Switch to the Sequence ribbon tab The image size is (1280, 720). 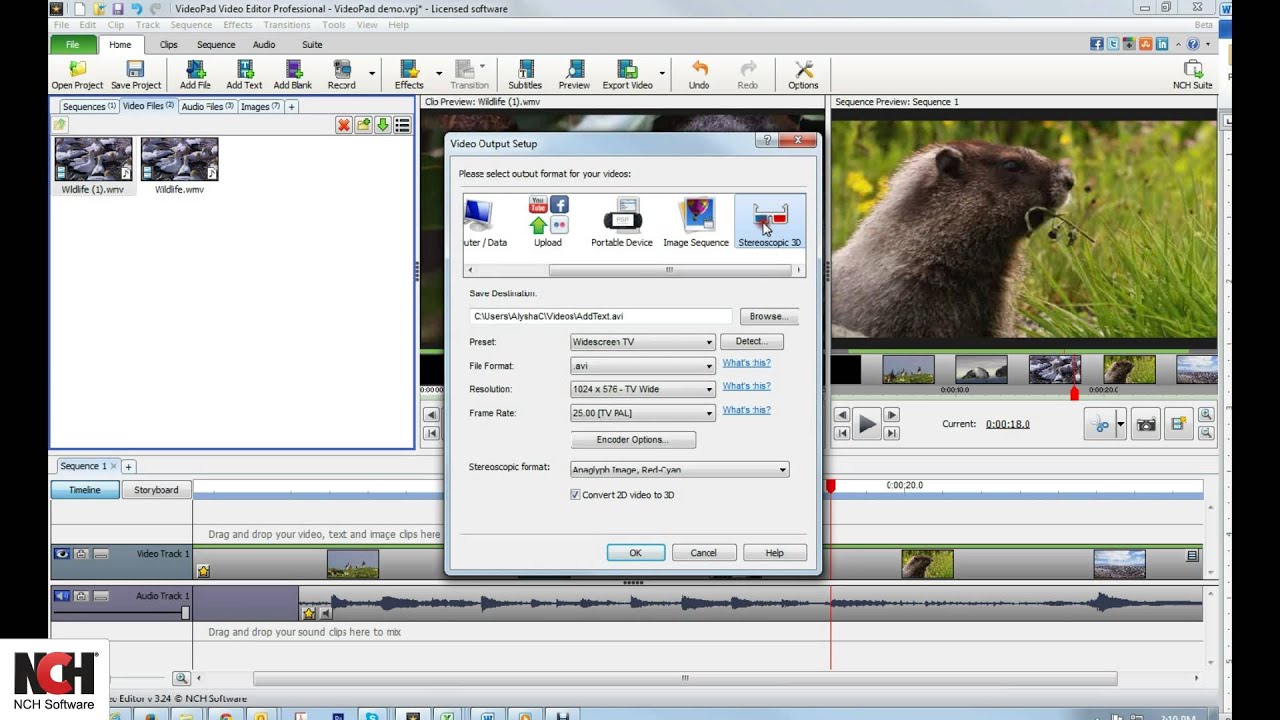[216, 45]
